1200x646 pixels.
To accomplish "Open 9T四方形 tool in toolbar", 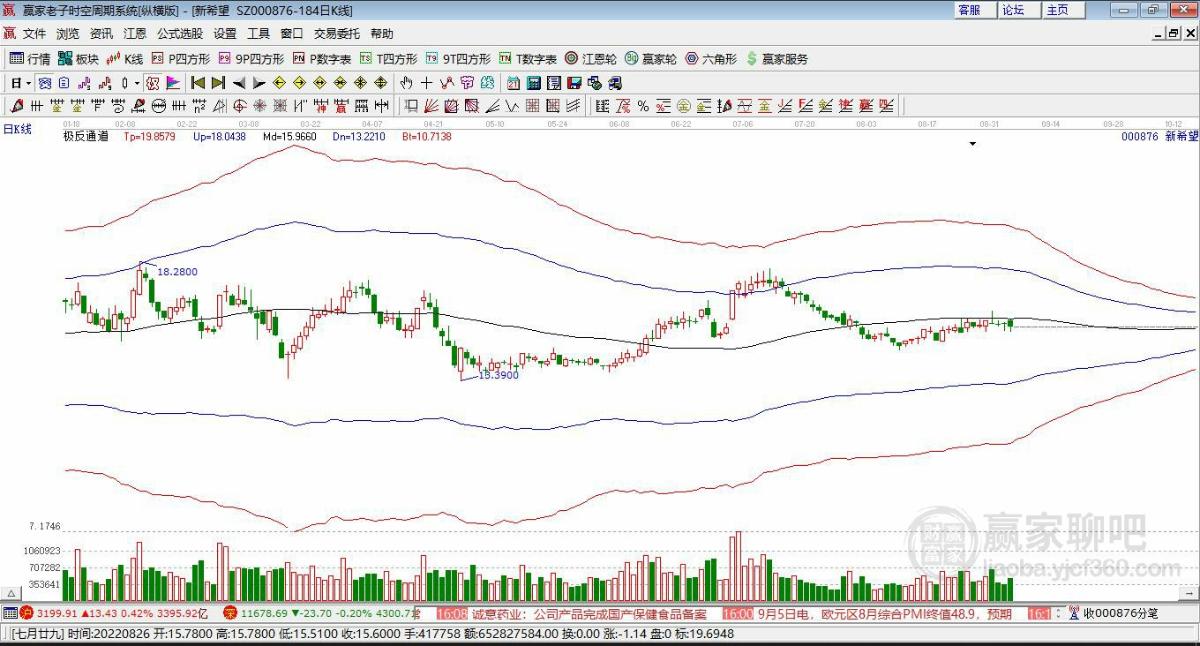I will 458,59.
